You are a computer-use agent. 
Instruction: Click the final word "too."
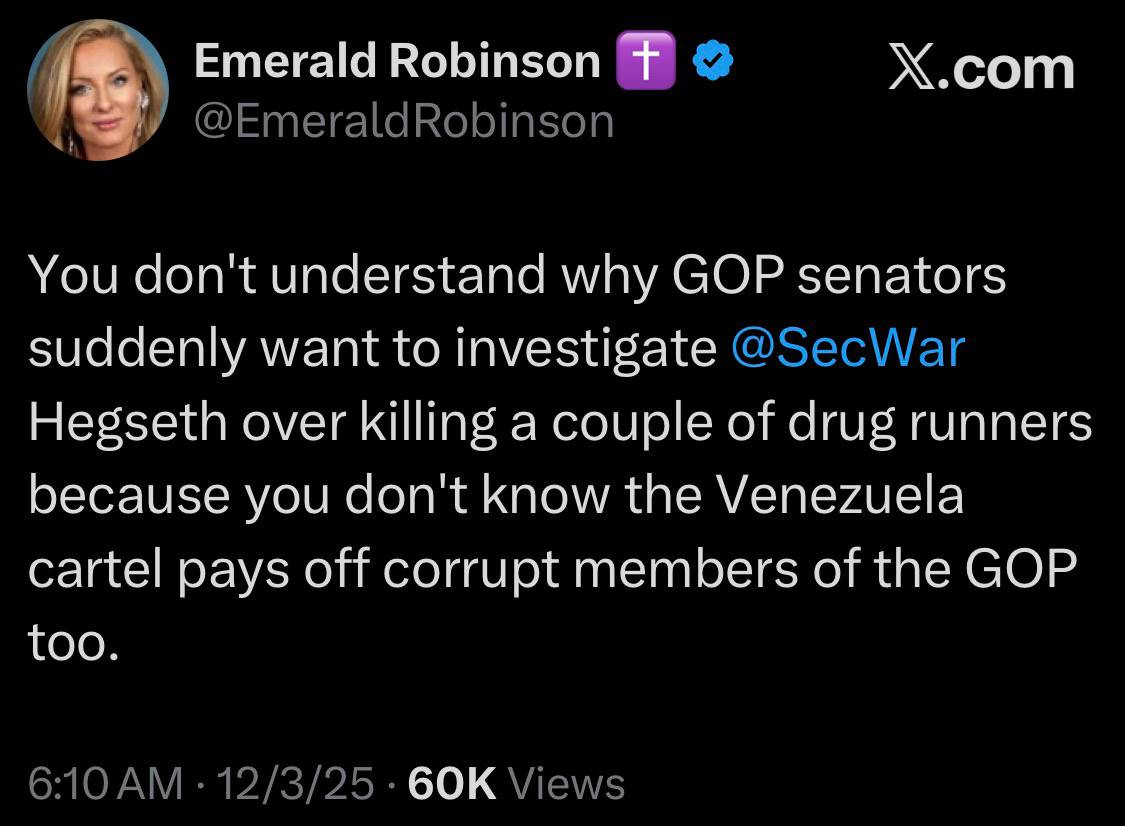[x=74, y=644]
